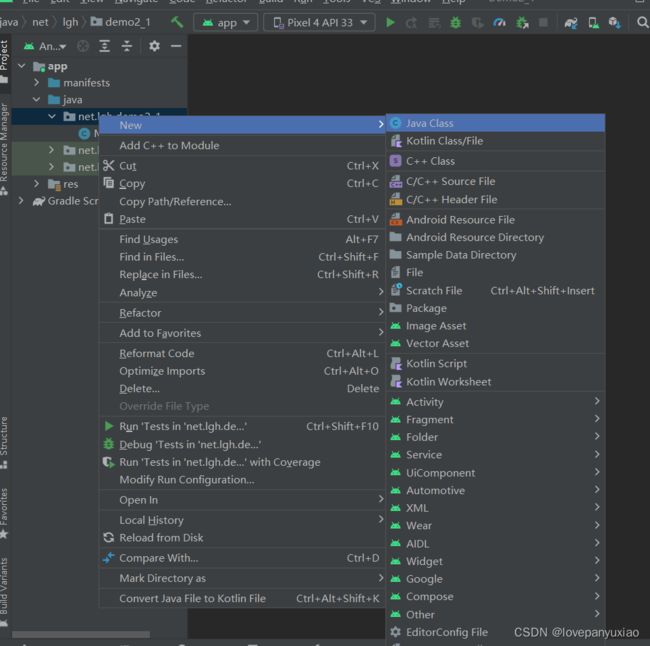Expand the Gradle Scripts node
This screenshot has height=646, width=650.
click(x=21, y=201)
